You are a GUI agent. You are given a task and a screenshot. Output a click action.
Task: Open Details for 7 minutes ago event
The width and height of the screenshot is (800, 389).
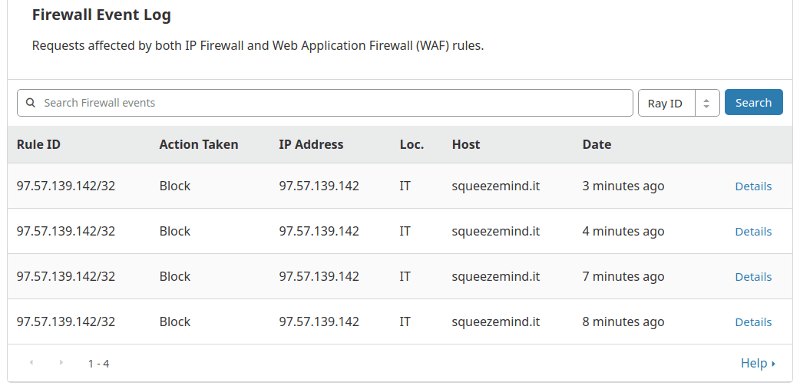(x=753, y=277)
